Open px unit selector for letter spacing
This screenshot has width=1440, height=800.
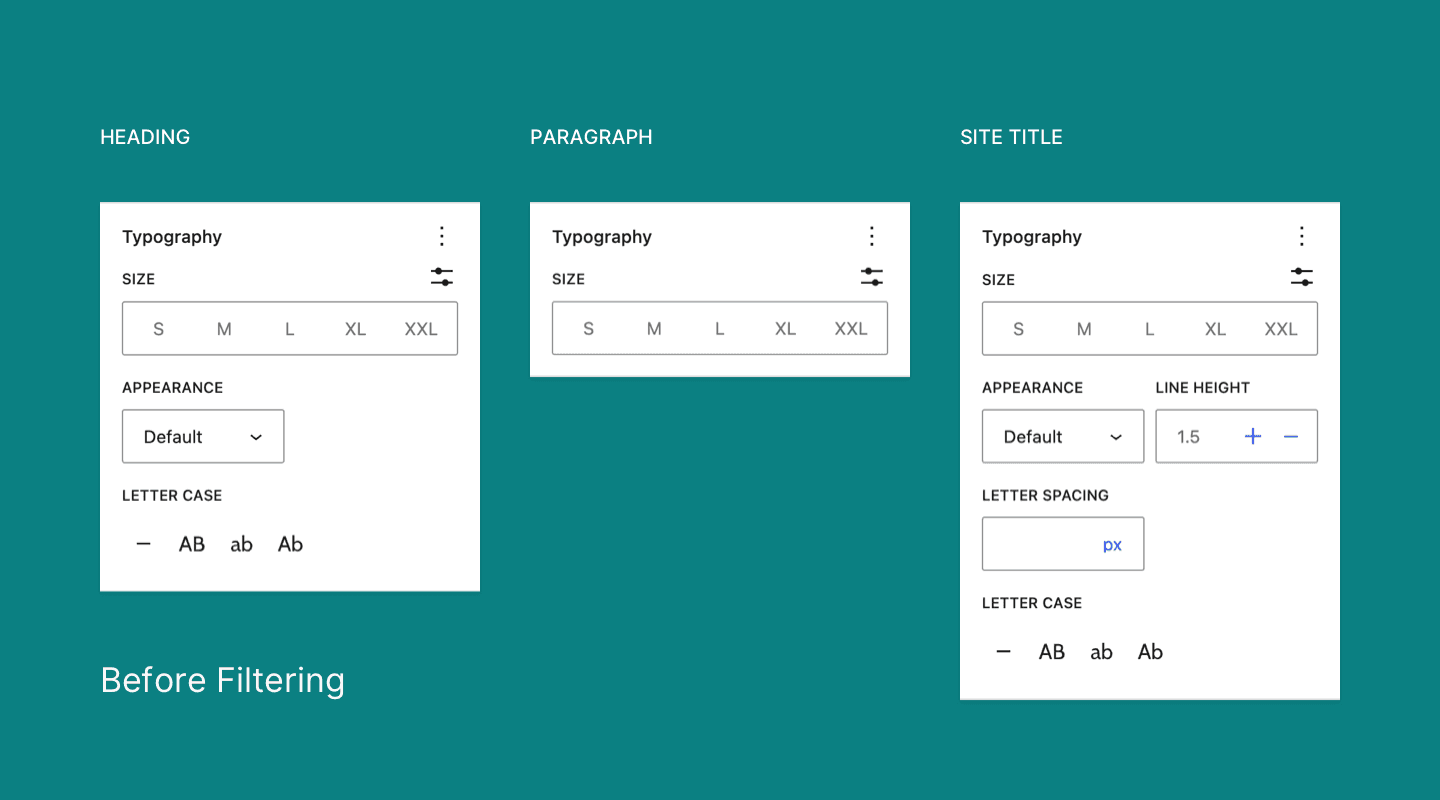point(1112,545)
